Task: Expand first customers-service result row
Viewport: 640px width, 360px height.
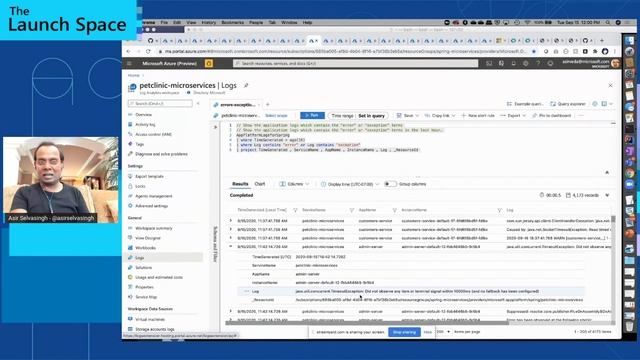Action: click(231, 221)
